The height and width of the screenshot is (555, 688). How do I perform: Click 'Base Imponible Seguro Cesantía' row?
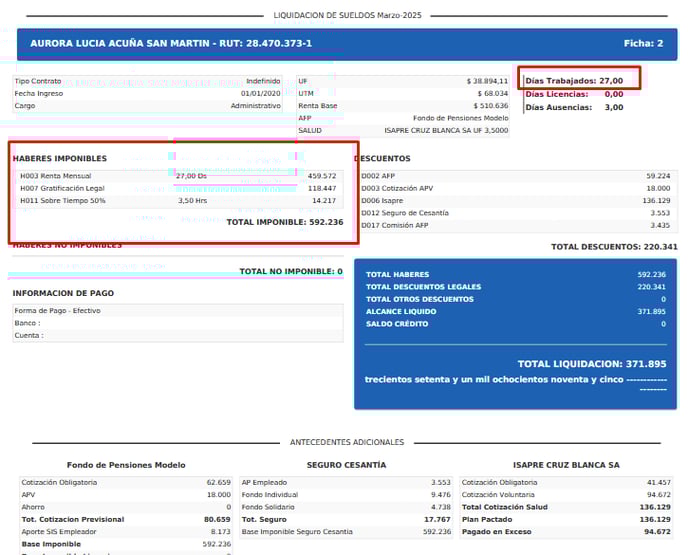tap(346, 531)
